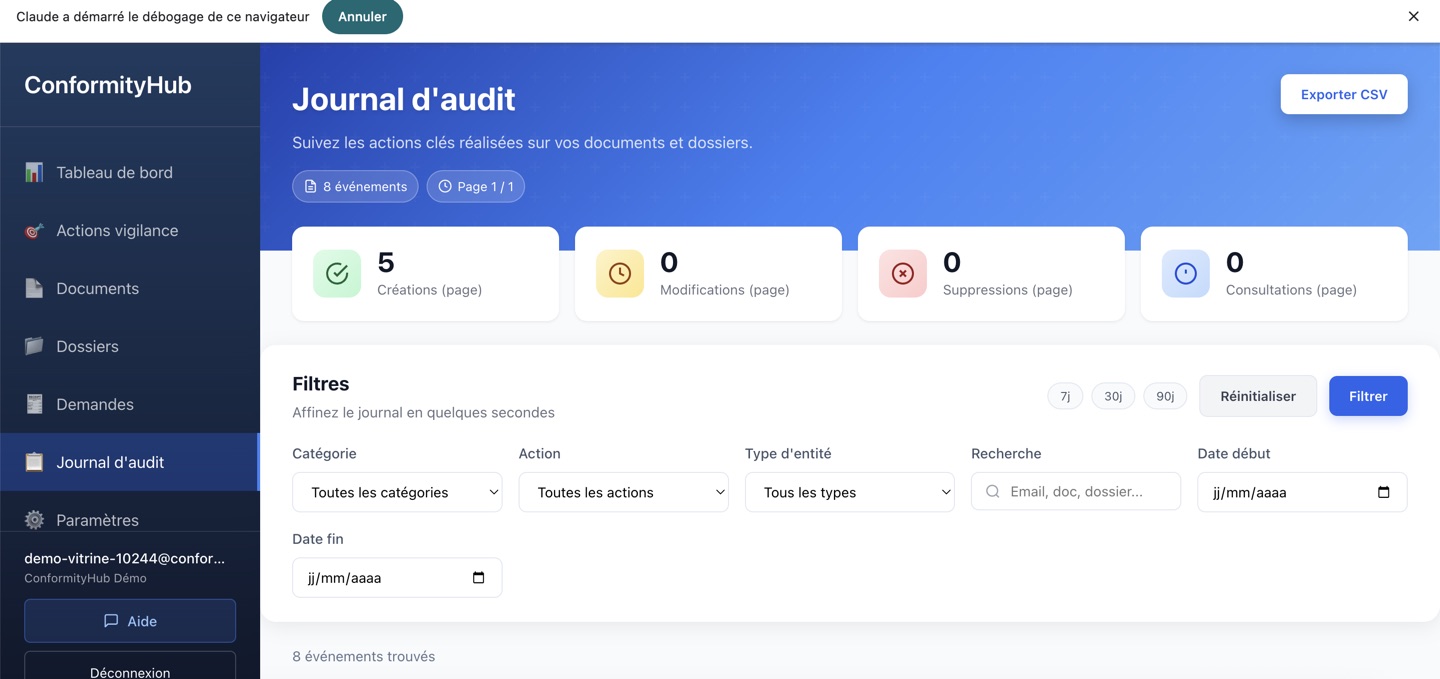Click the Recherche search field

(1076, 492)
